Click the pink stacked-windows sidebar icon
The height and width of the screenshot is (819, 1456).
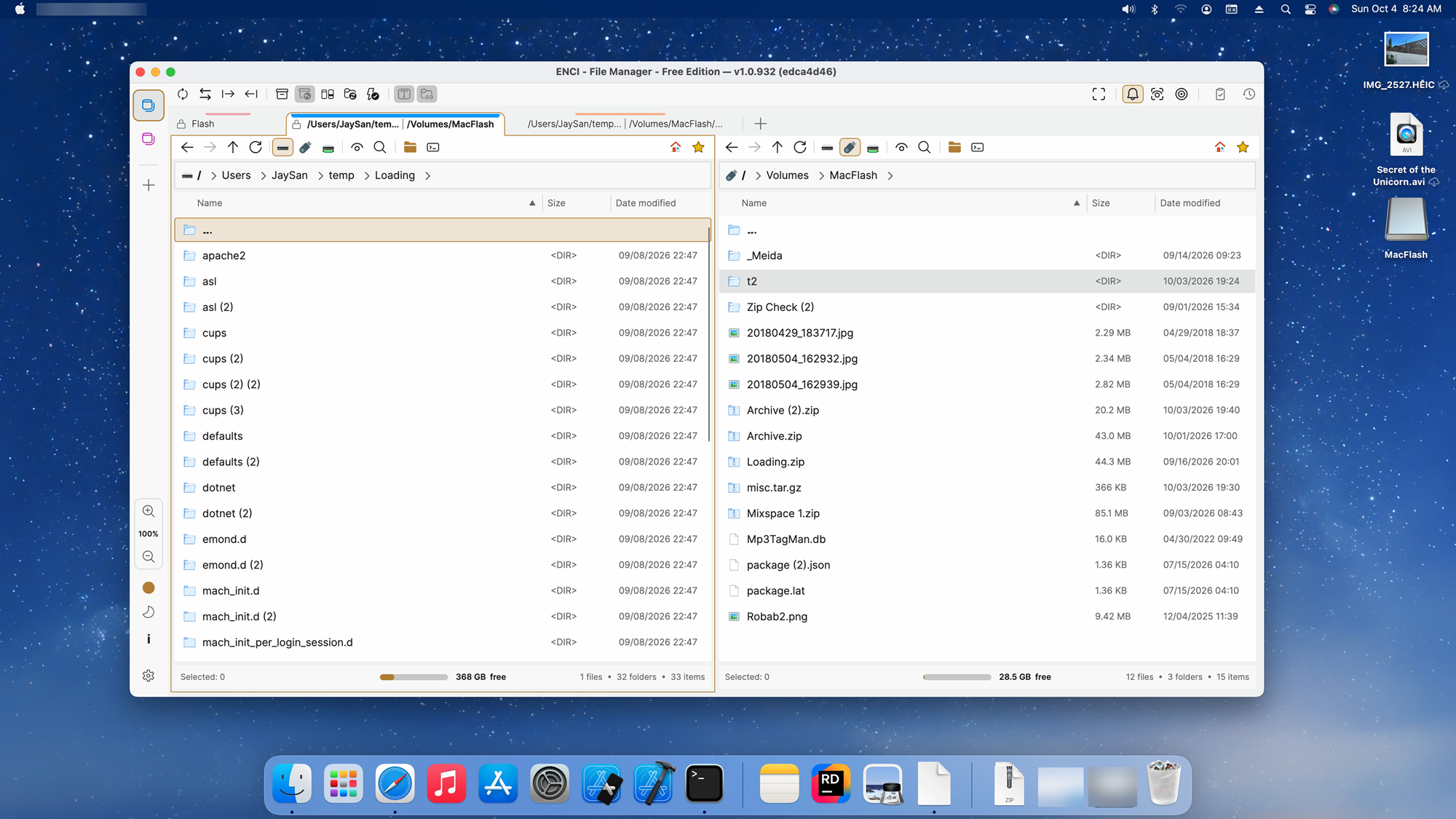[x=149, y=138]
